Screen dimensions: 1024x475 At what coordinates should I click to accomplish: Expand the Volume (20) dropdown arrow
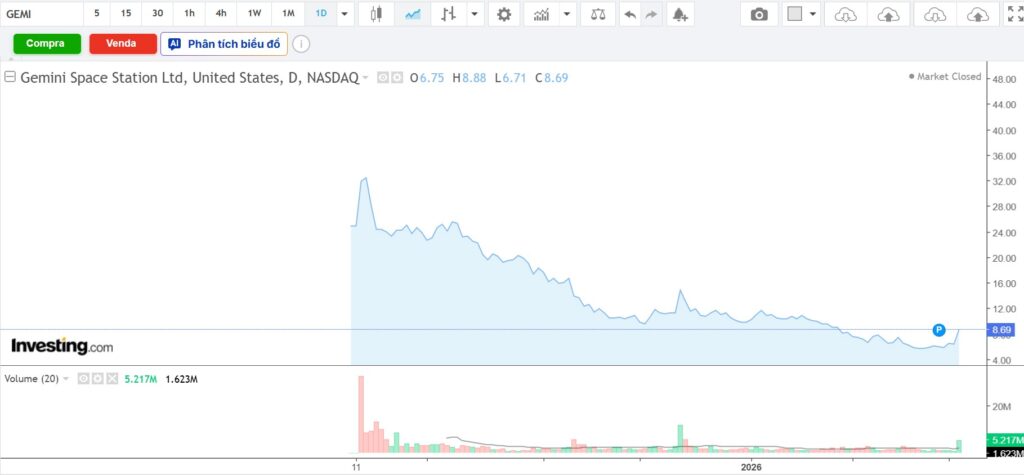[x=65, y=379]
